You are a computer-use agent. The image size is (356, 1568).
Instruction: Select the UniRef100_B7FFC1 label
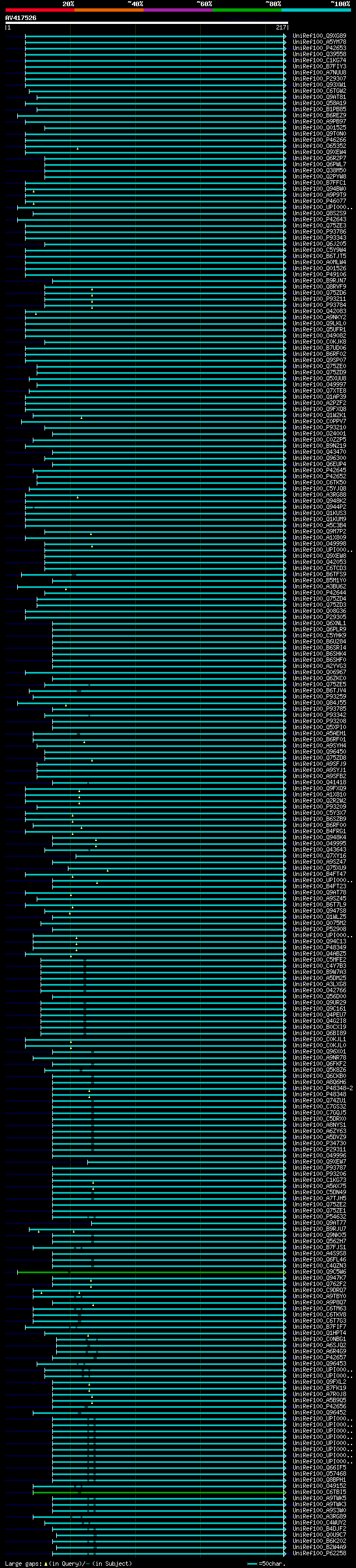319,182
